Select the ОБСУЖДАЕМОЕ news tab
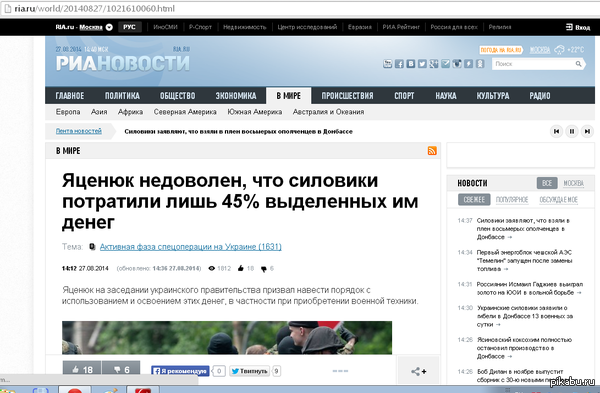This screenshot has height=393, width=600. point(559,200)
